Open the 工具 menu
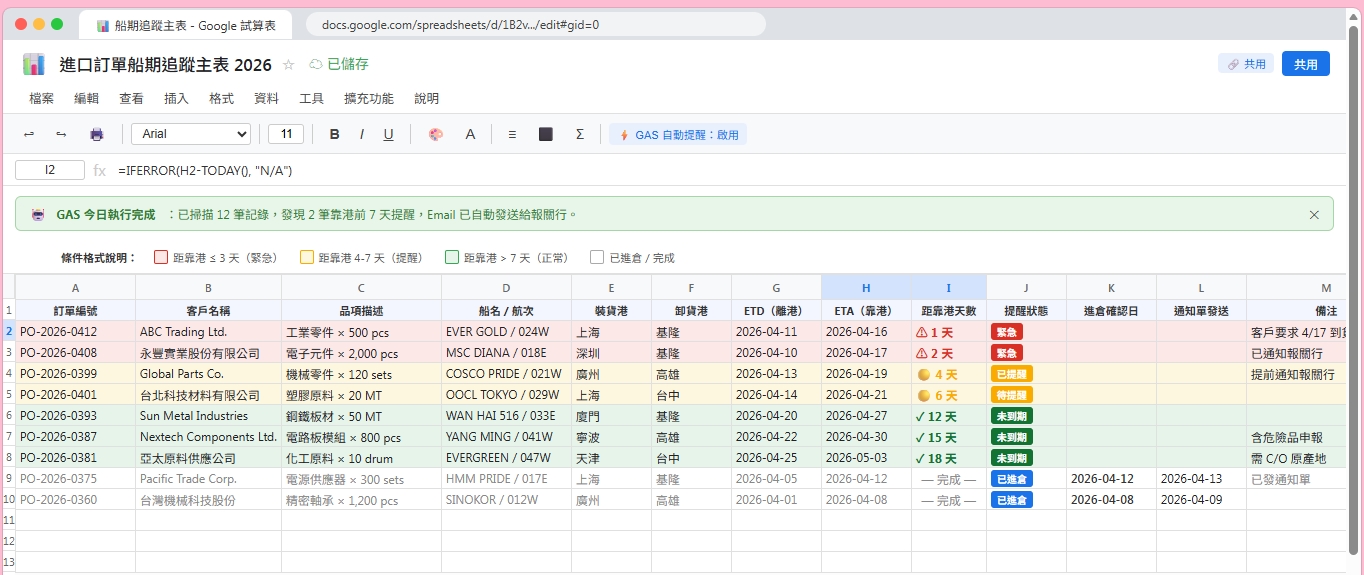Image resolution: width=1364 pixels, height=575 pixels. click(311, 98)
